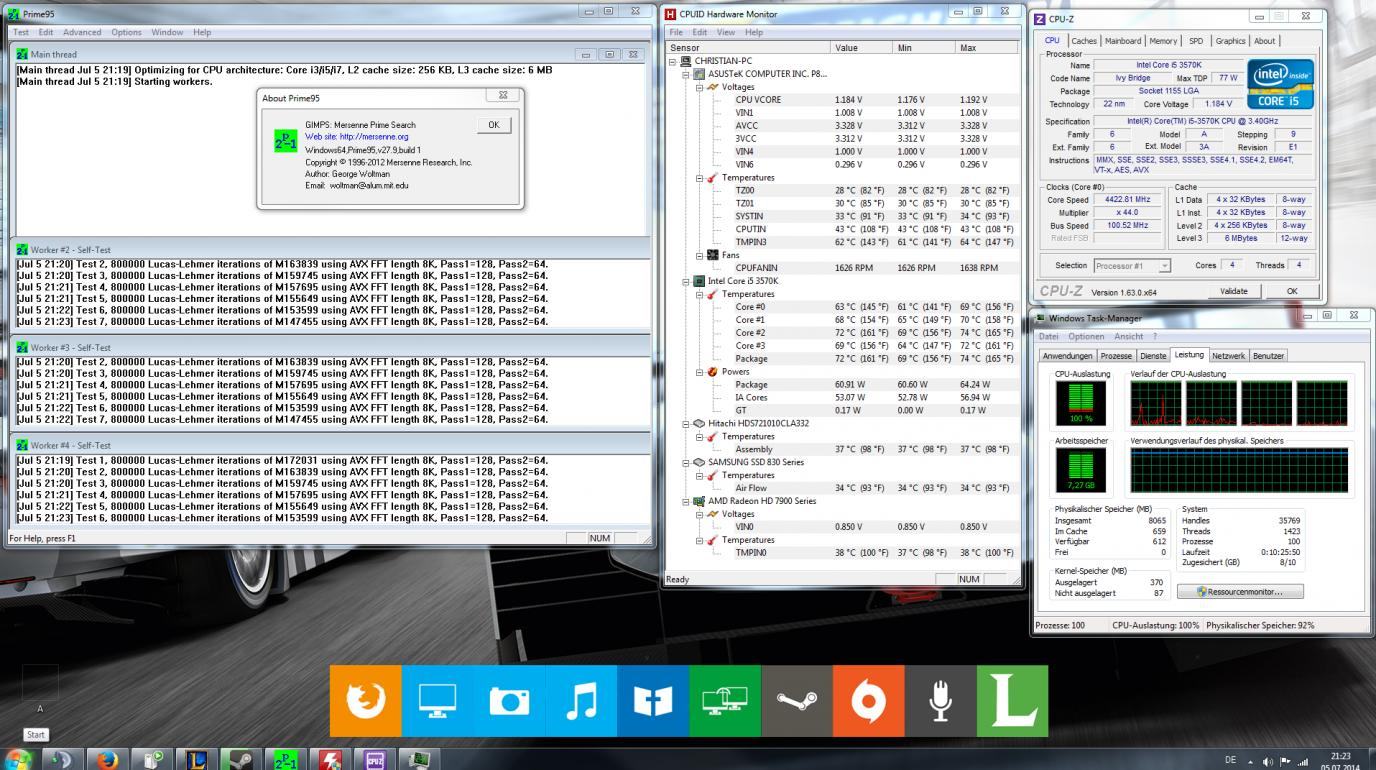
Task: Click the Fans icon in sensor tree
Action: point(712,255)
